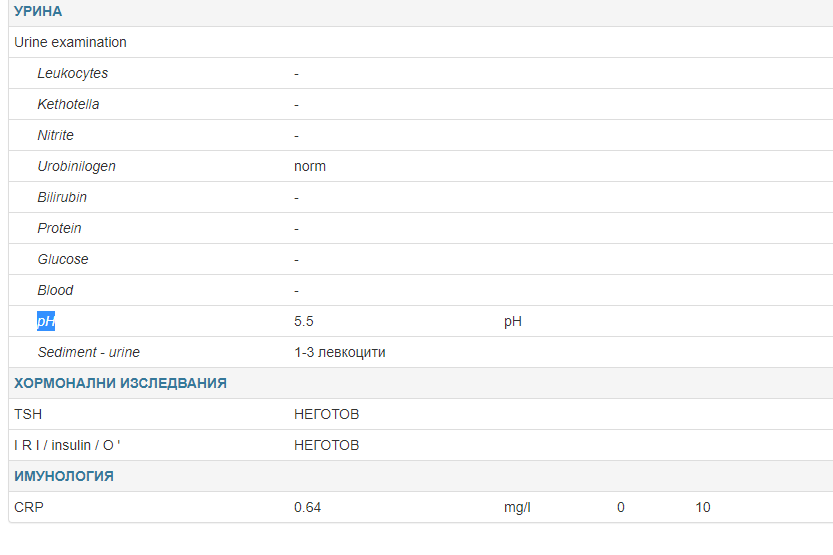The width and height of the screenshot is (833, 555).
Task: Select the CRP result value 0.64
Action: (307, 507)
